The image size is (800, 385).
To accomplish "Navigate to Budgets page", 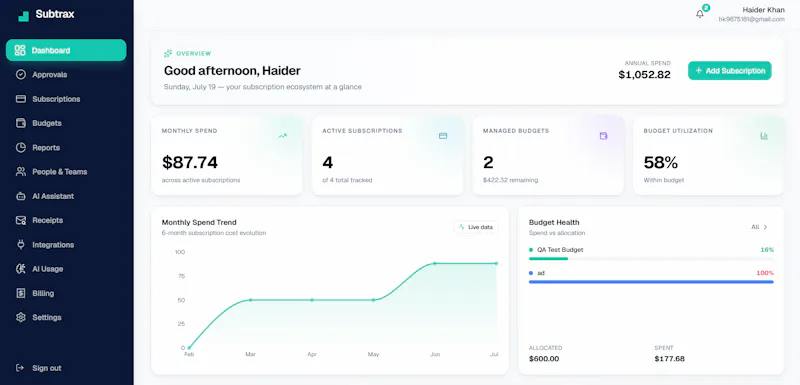I will click(66, 123).
